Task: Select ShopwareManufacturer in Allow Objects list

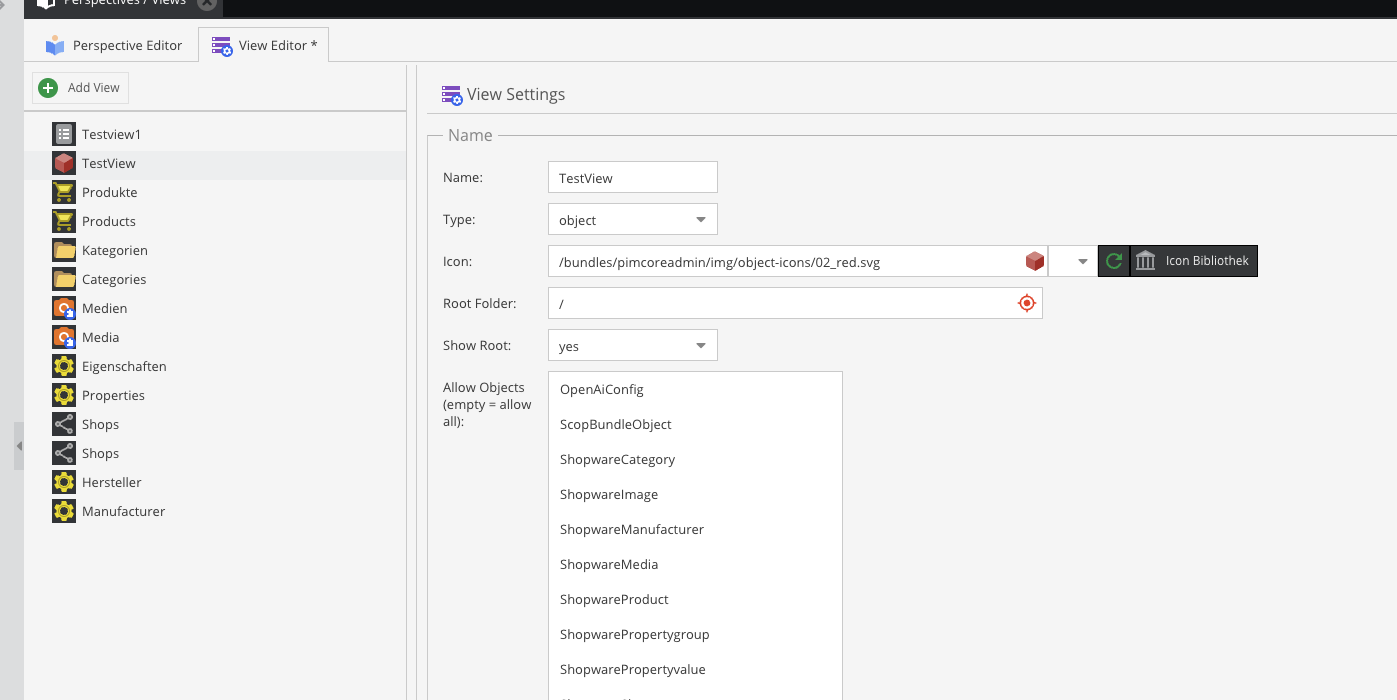Action: coord(695,529)
